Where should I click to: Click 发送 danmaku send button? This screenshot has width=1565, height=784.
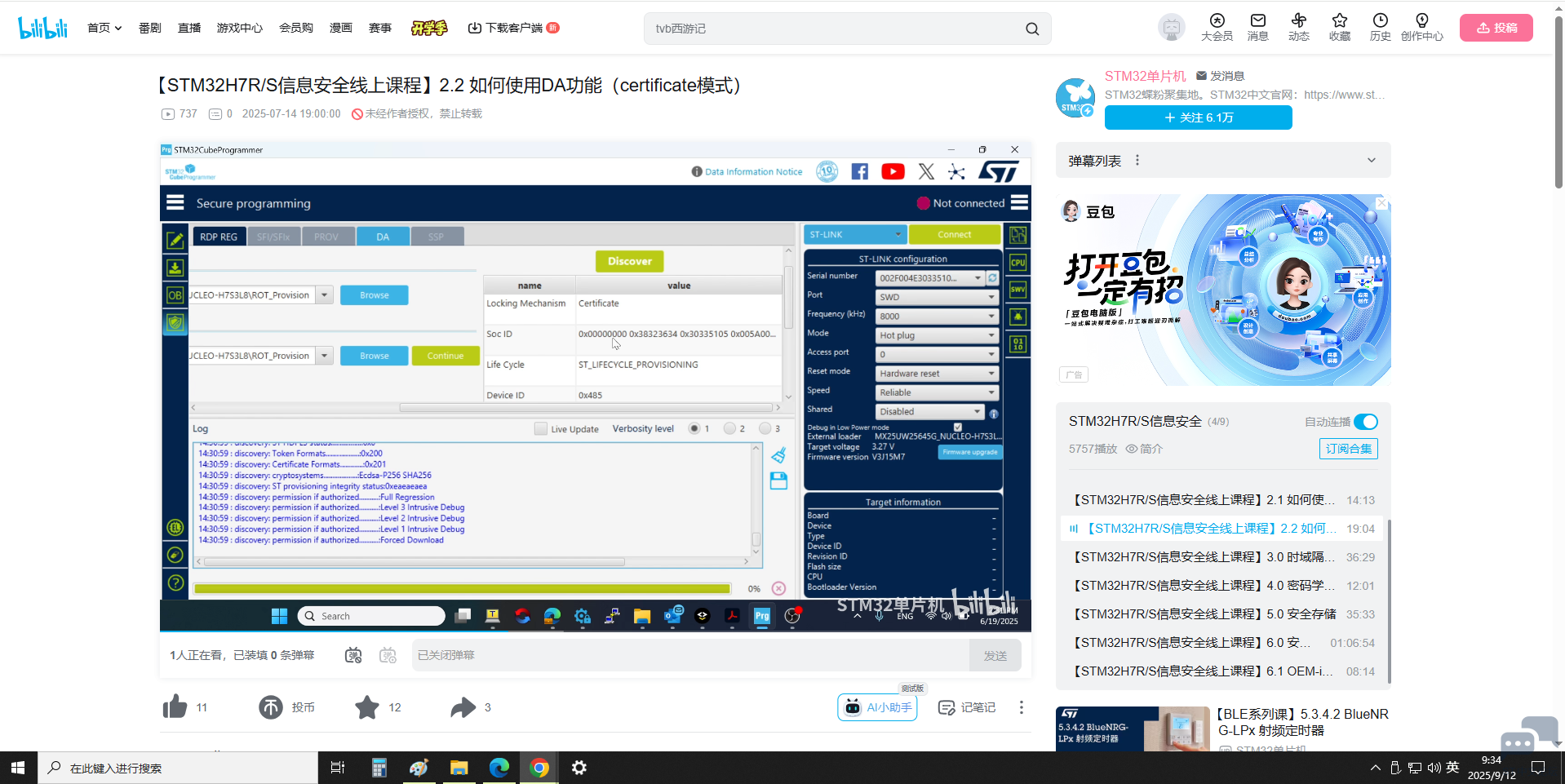995,655
